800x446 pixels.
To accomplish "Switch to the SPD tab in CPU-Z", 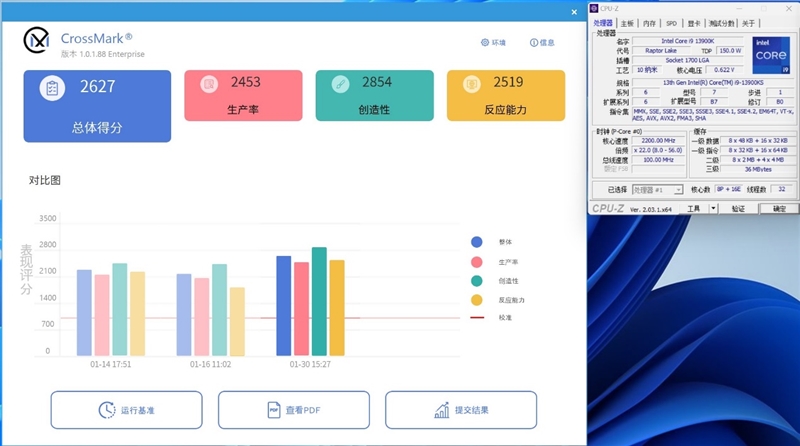I will click(x=671, y=23).
